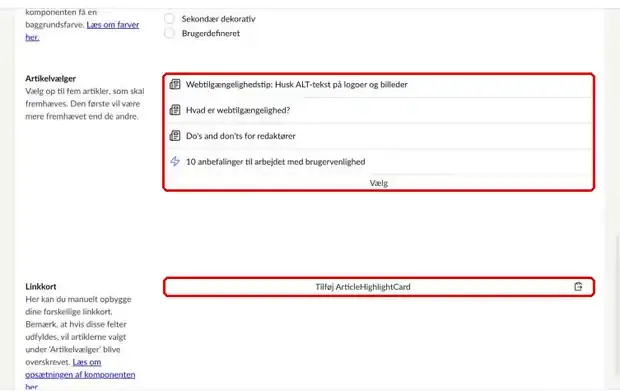
Task: Click lightning icon next to 10 anbefalinger
Action: (175, 161)
